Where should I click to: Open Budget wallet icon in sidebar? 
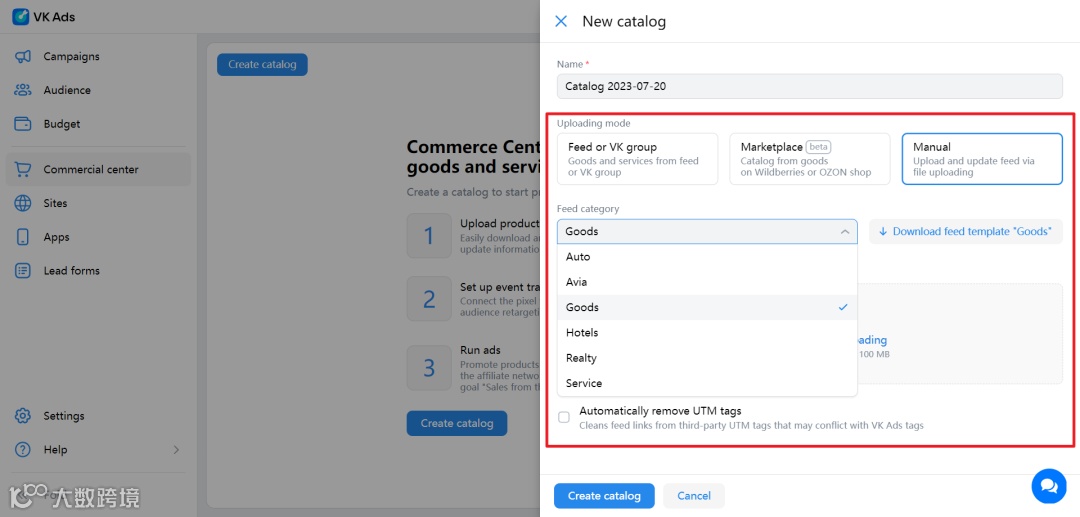coord(23,124)
